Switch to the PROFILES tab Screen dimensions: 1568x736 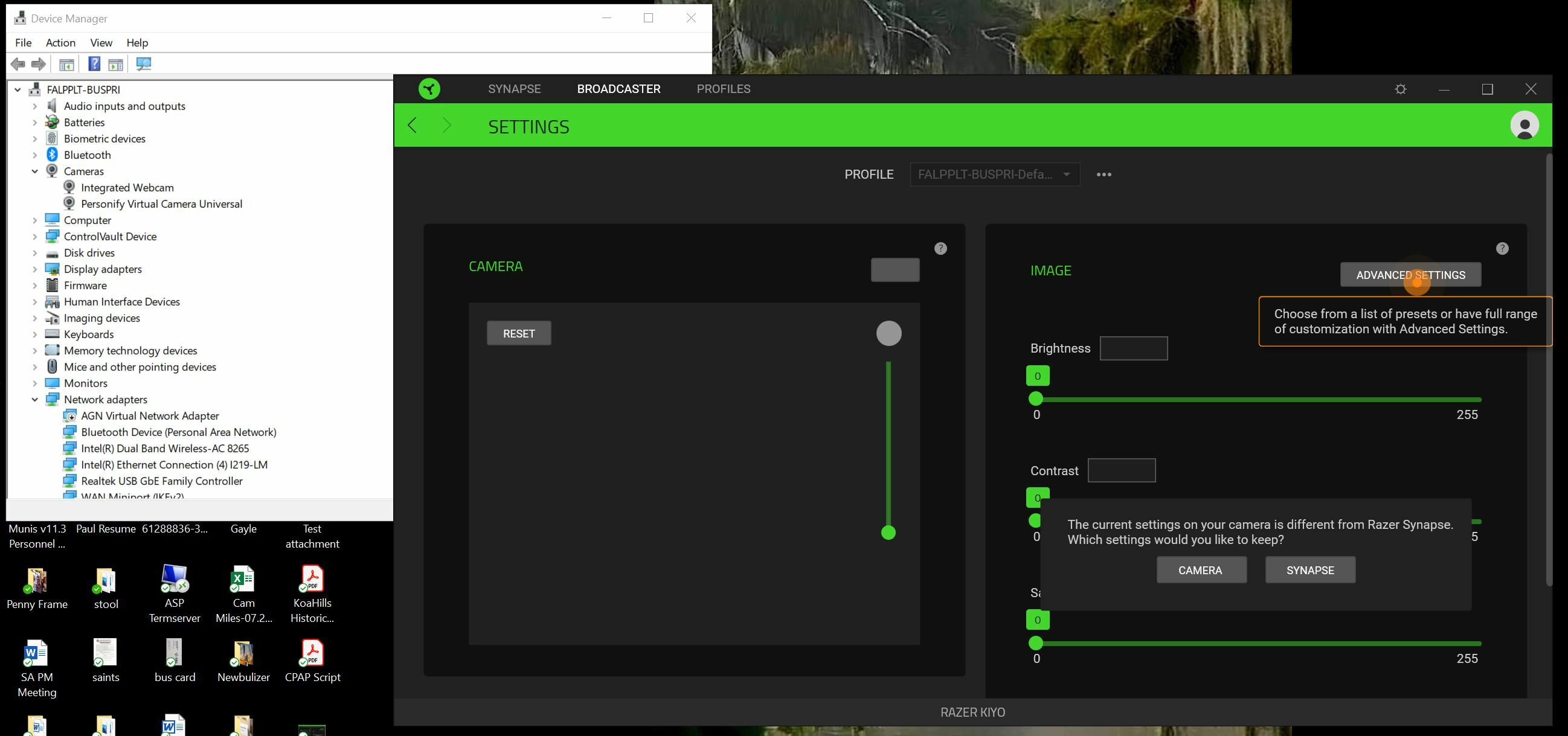pyautogui.click(x=723, y=89)
